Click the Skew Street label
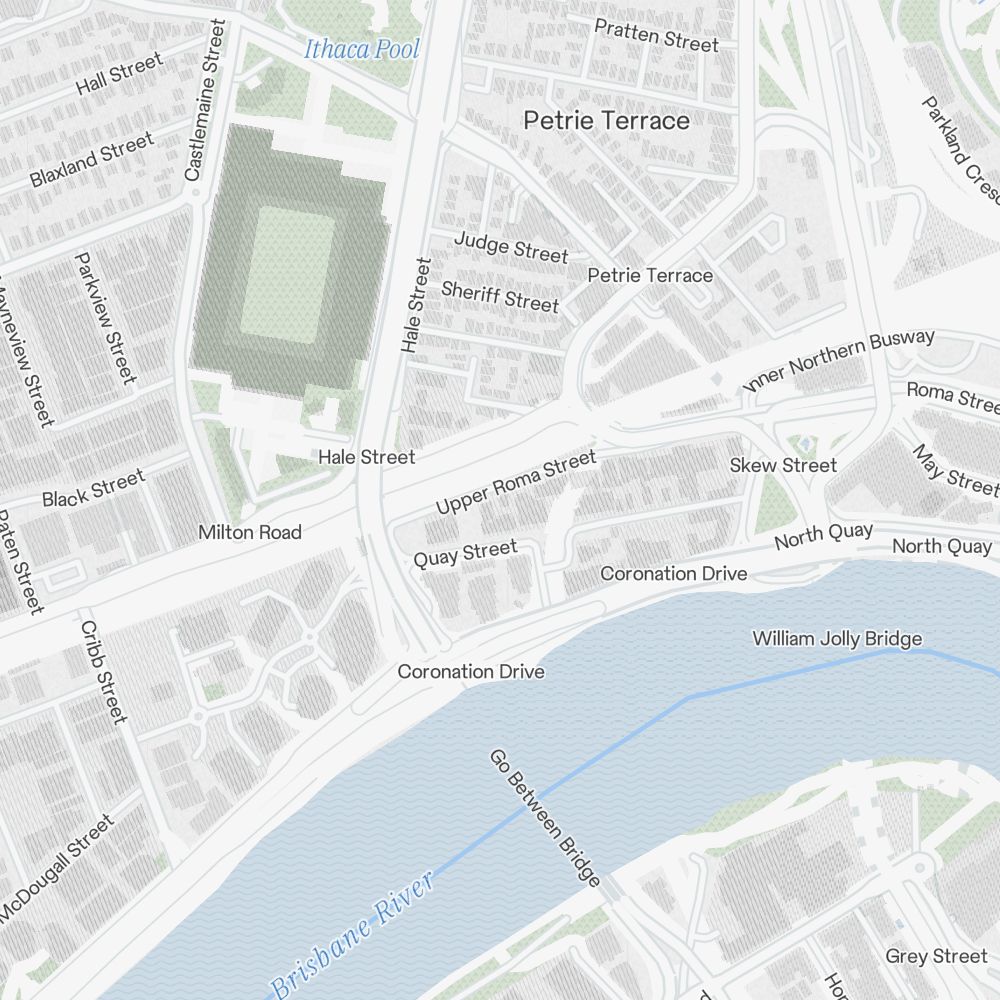1000x1000 pixels. tap(783, 465)
